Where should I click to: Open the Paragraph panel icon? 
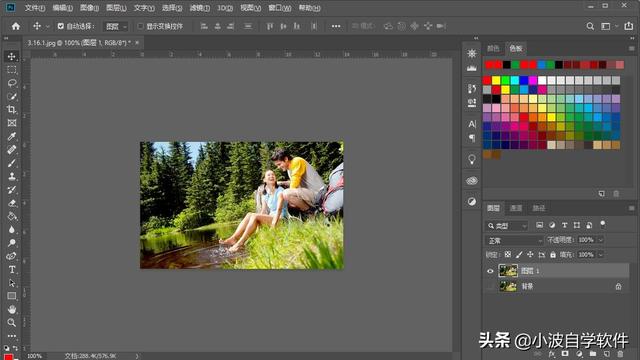click(472, 138)
